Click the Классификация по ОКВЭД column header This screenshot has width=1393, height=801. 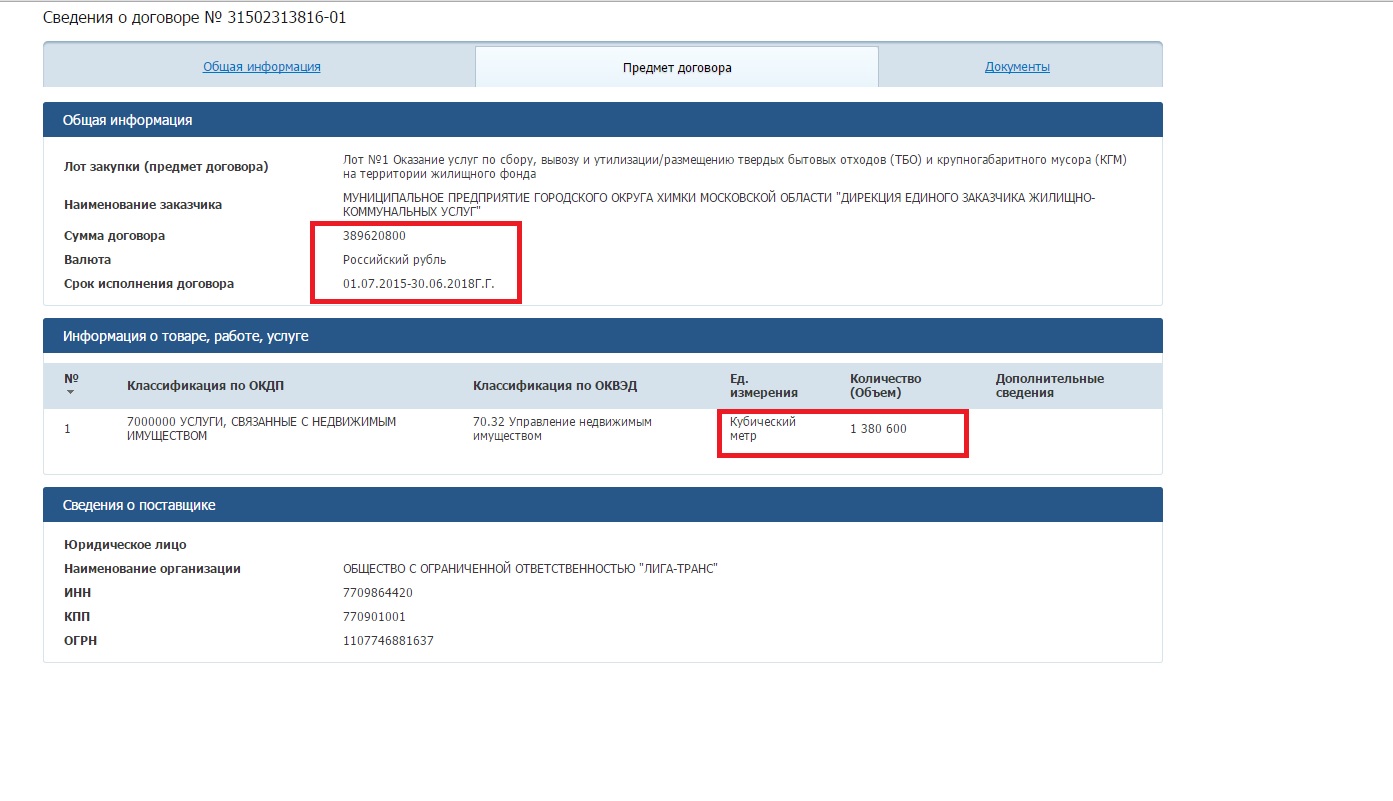point(555,386)
